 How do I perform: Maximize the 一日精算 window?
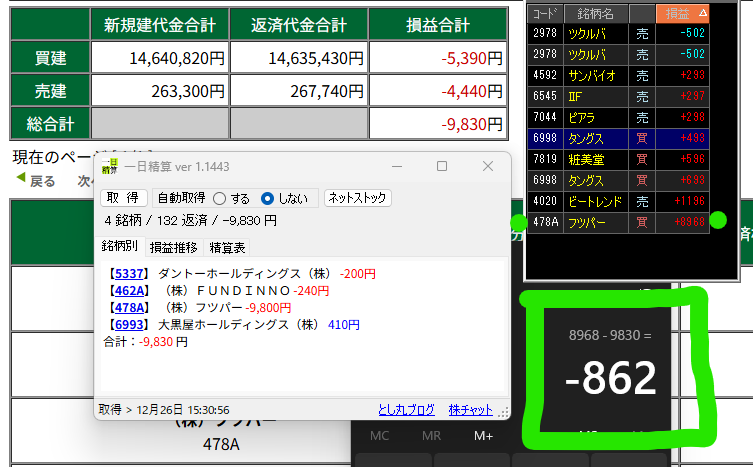click(442, 166)
